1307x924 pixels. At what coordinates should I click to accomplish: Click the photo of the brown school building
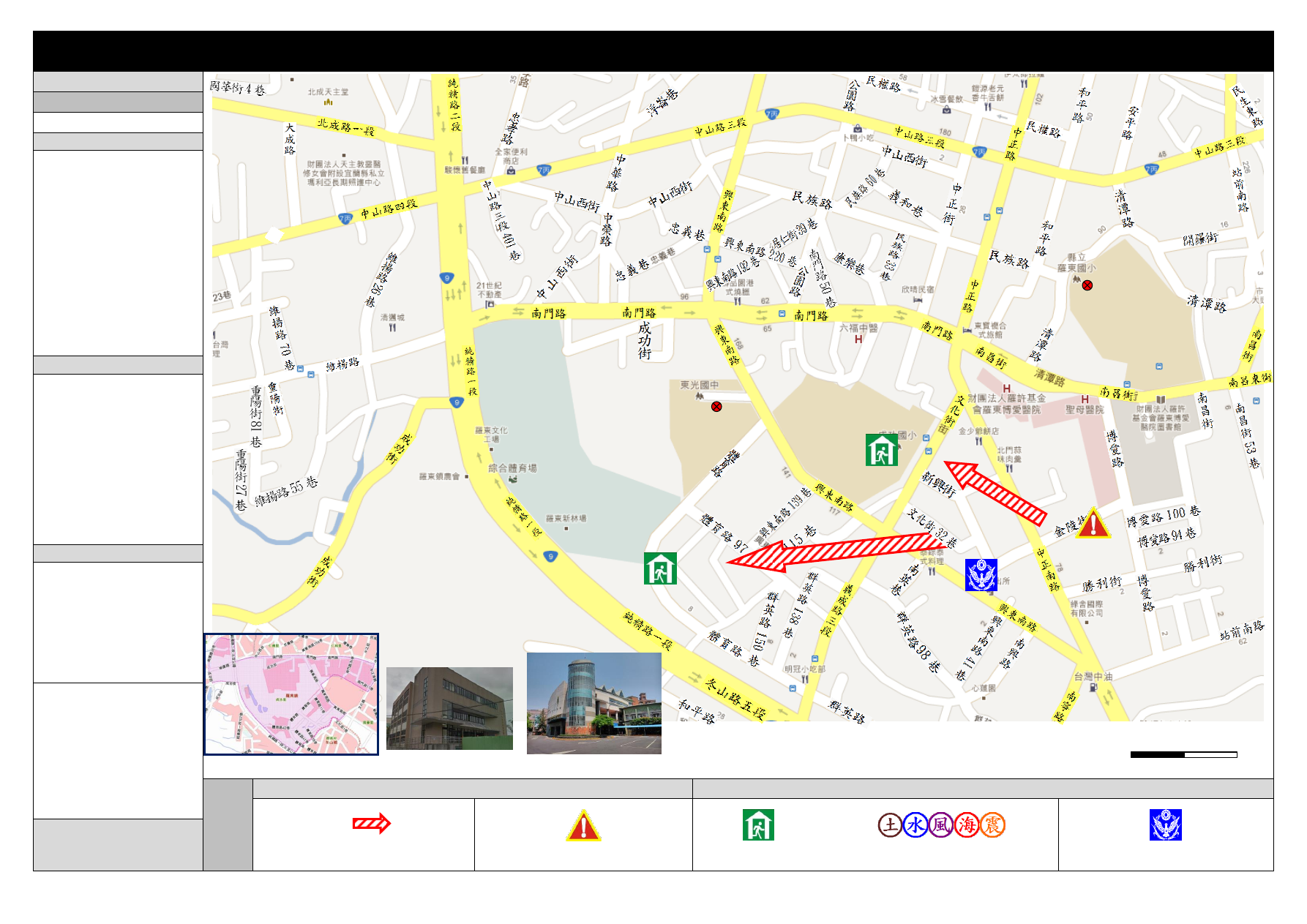point(449,708)
